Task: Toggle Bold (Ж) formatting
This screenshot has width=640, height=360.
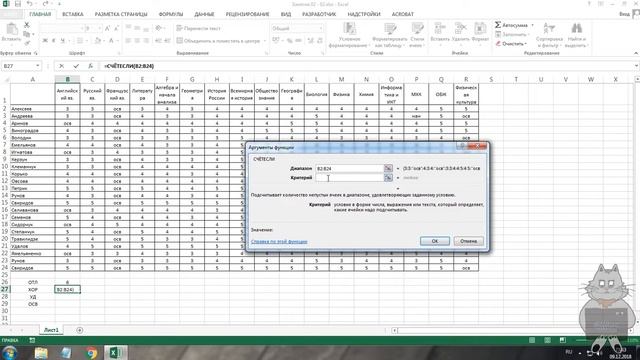Action: coord(45,41)
